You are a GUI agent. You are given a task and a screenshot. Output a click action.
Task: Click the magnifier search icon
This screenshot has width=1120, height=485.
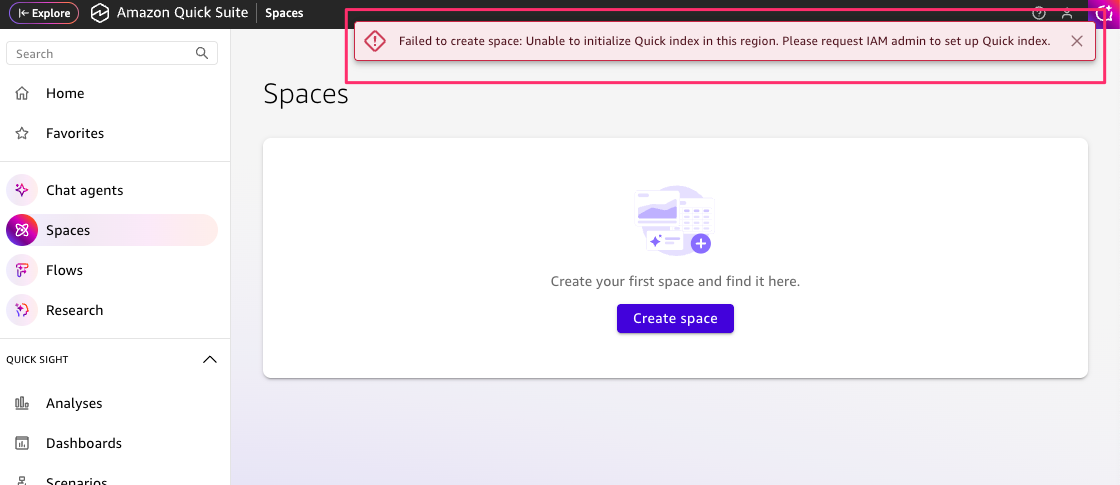pyautogui.click(x=202, y=53)
